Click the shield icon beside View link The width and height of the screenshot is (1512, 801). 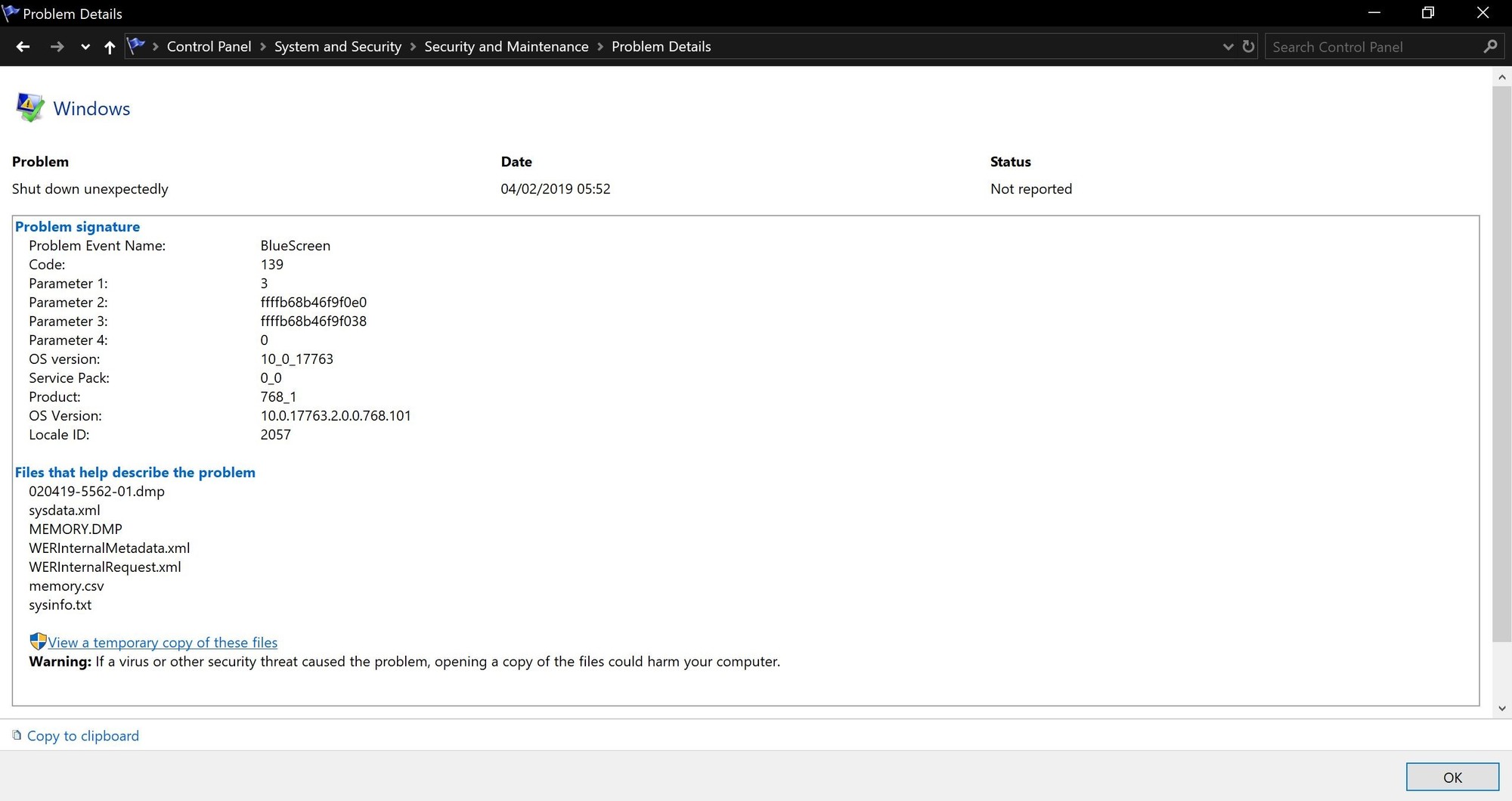pyautogui.click(x=38, y=642)
